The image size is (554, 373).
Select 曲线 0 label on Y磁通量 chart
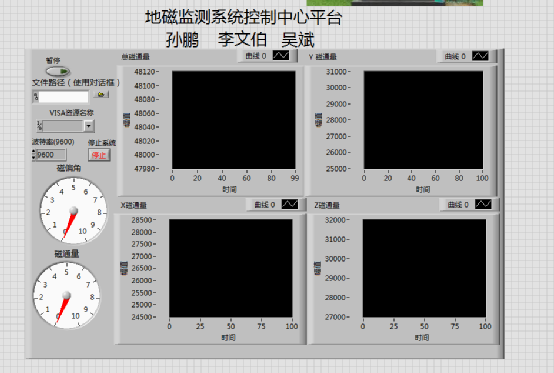point(455,56)
